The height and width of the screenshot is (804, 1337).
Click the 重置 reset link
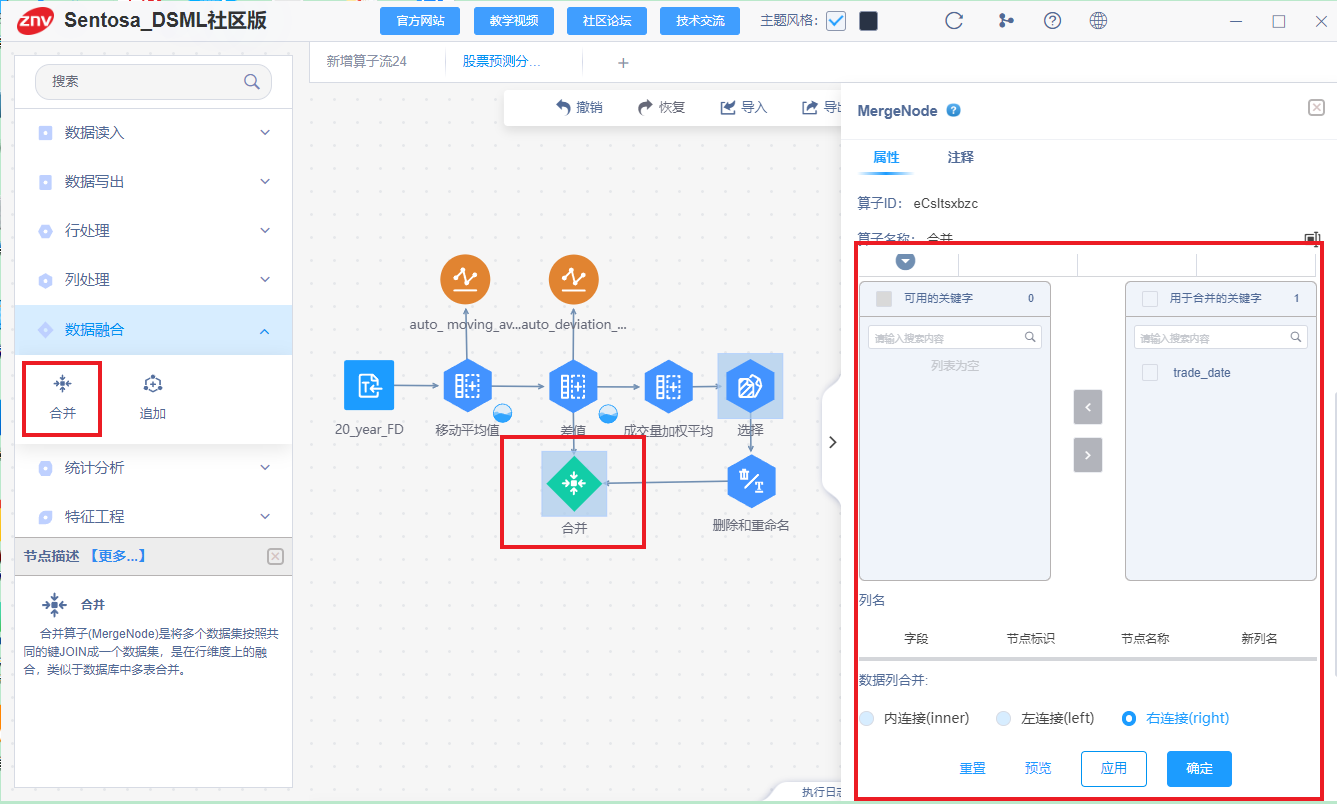(972, 768)
